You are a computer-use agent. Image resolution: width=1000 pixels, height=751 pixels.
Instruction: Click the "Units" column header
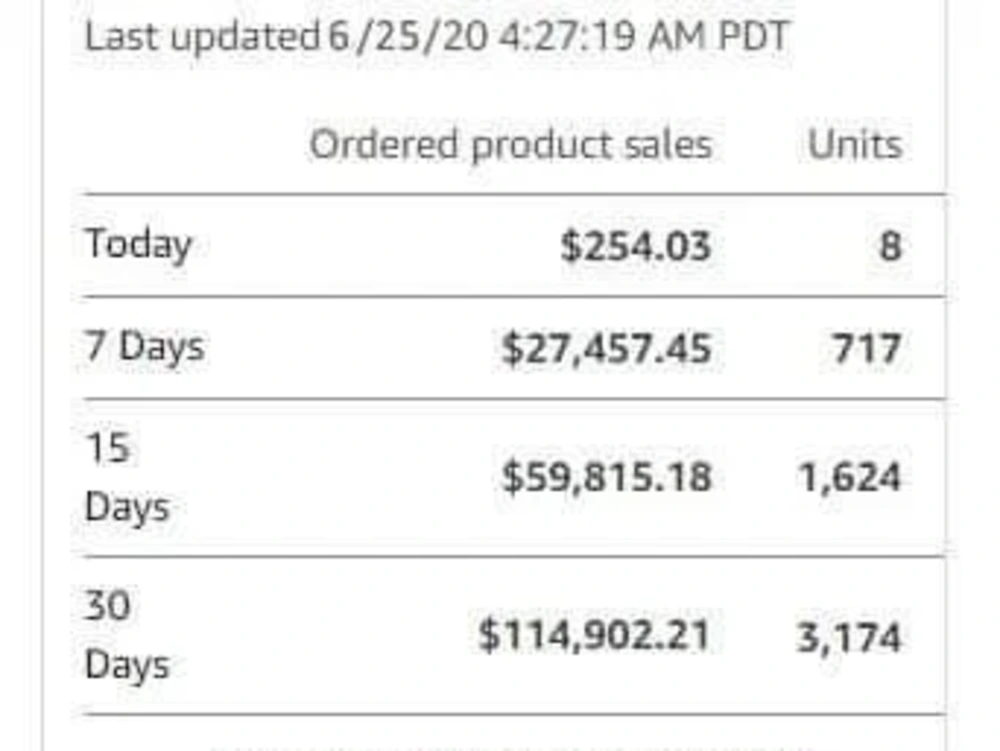pos(855,145)
